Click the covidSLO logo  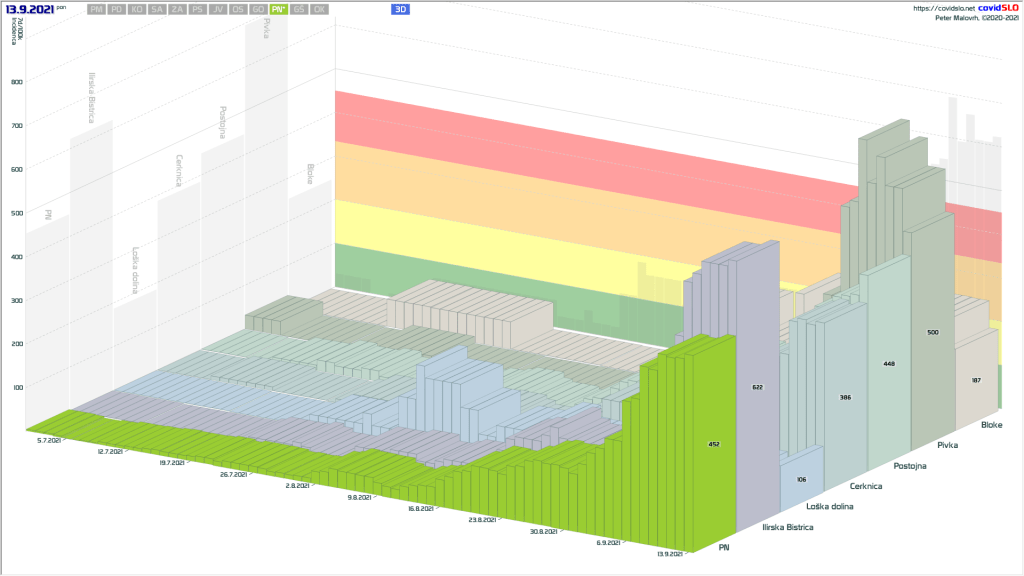[998, 8]
